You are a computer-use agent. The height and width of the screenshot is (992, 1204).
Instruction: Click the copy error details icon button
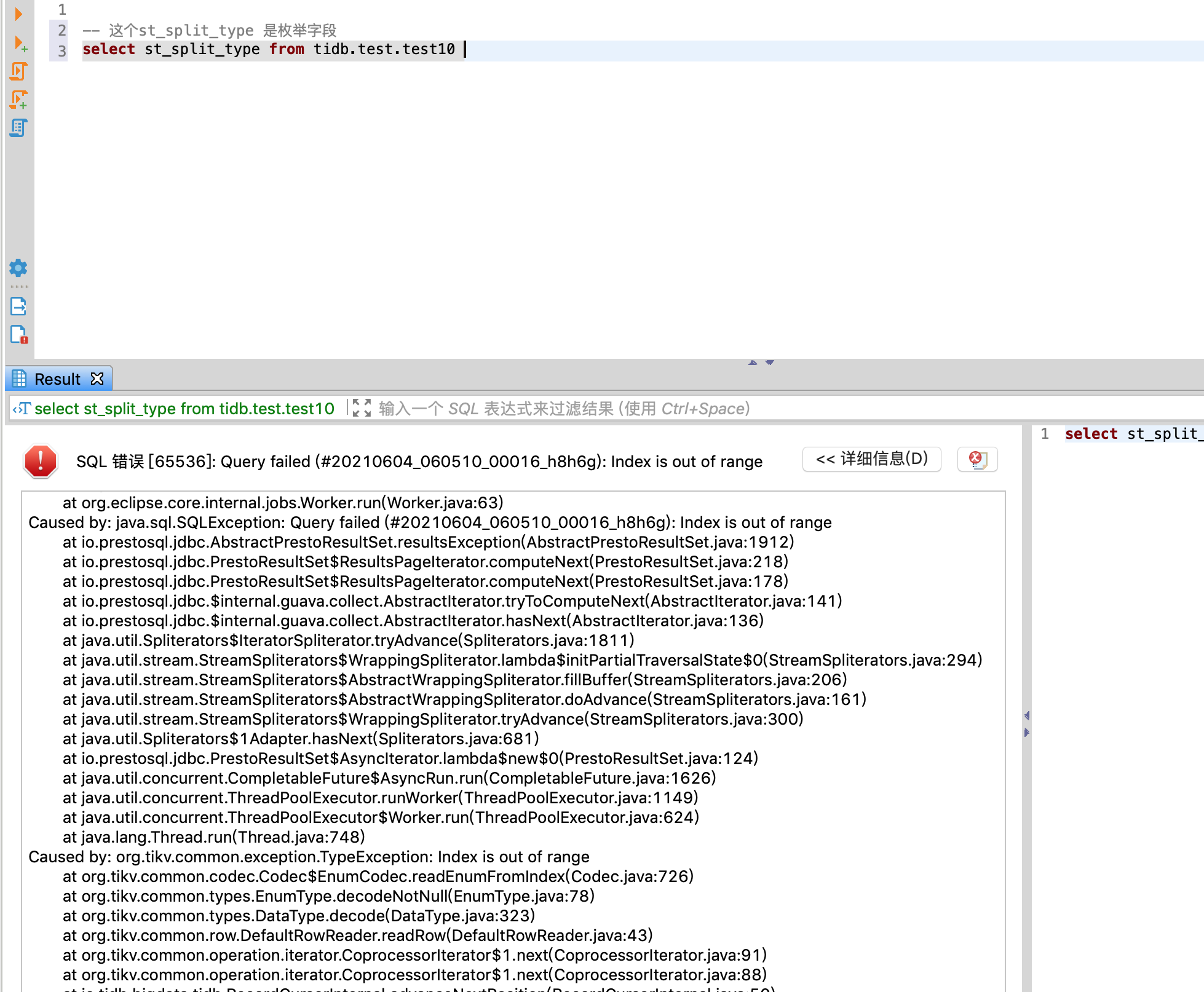pos(977,459)
